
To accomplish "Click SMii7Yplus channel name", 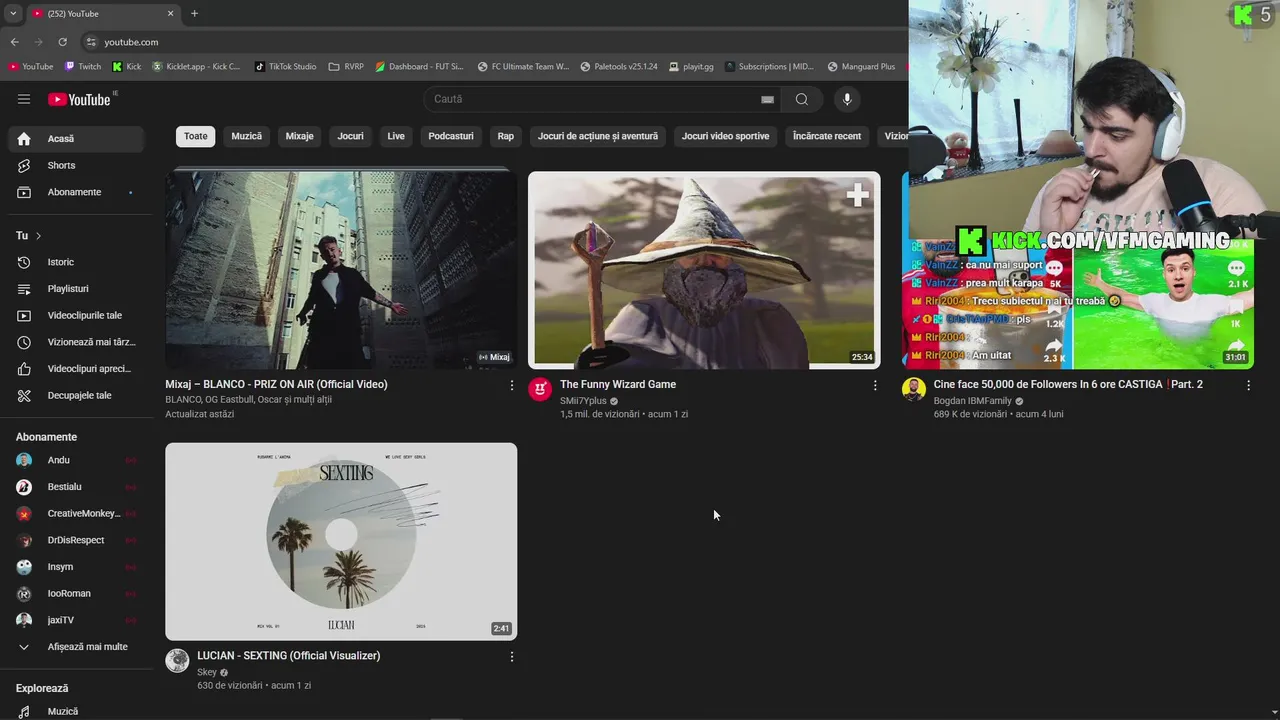I will 583,401.
